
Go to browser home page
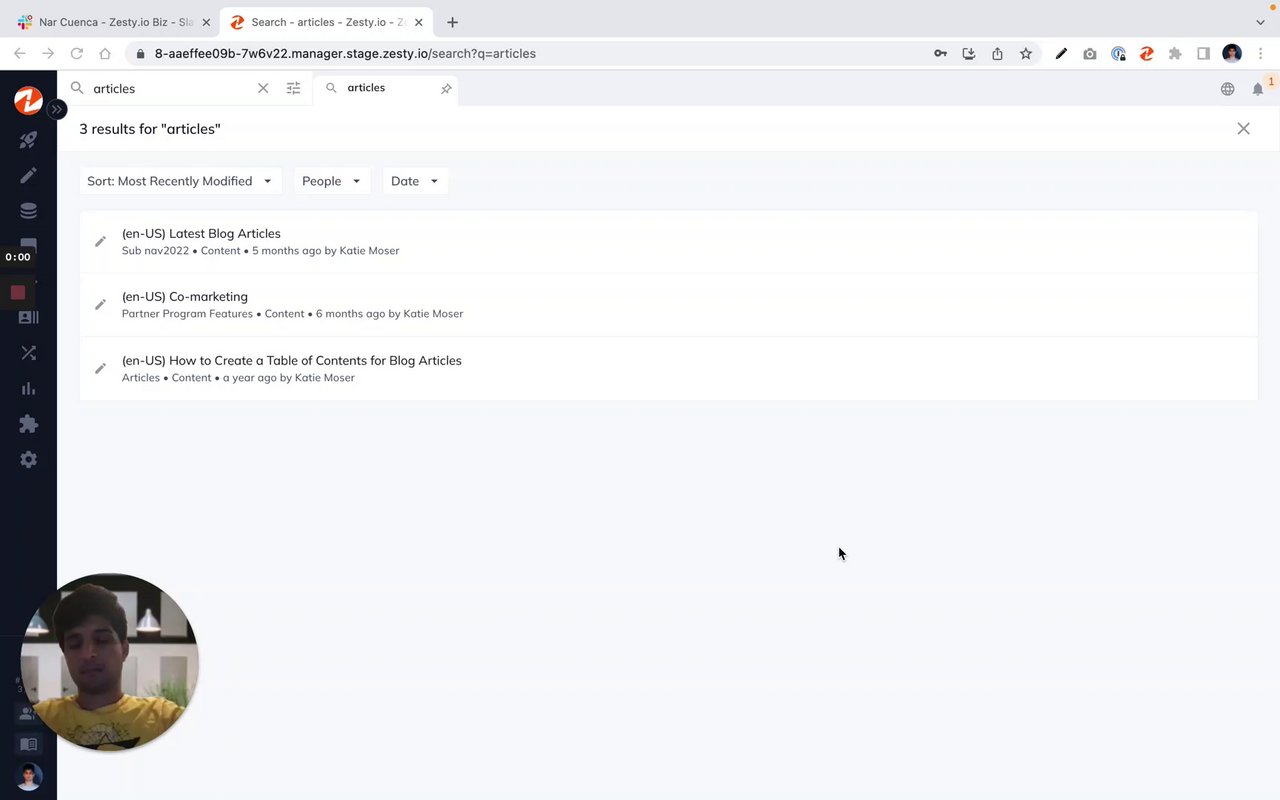pyautogui.click(x=105, y=54)
